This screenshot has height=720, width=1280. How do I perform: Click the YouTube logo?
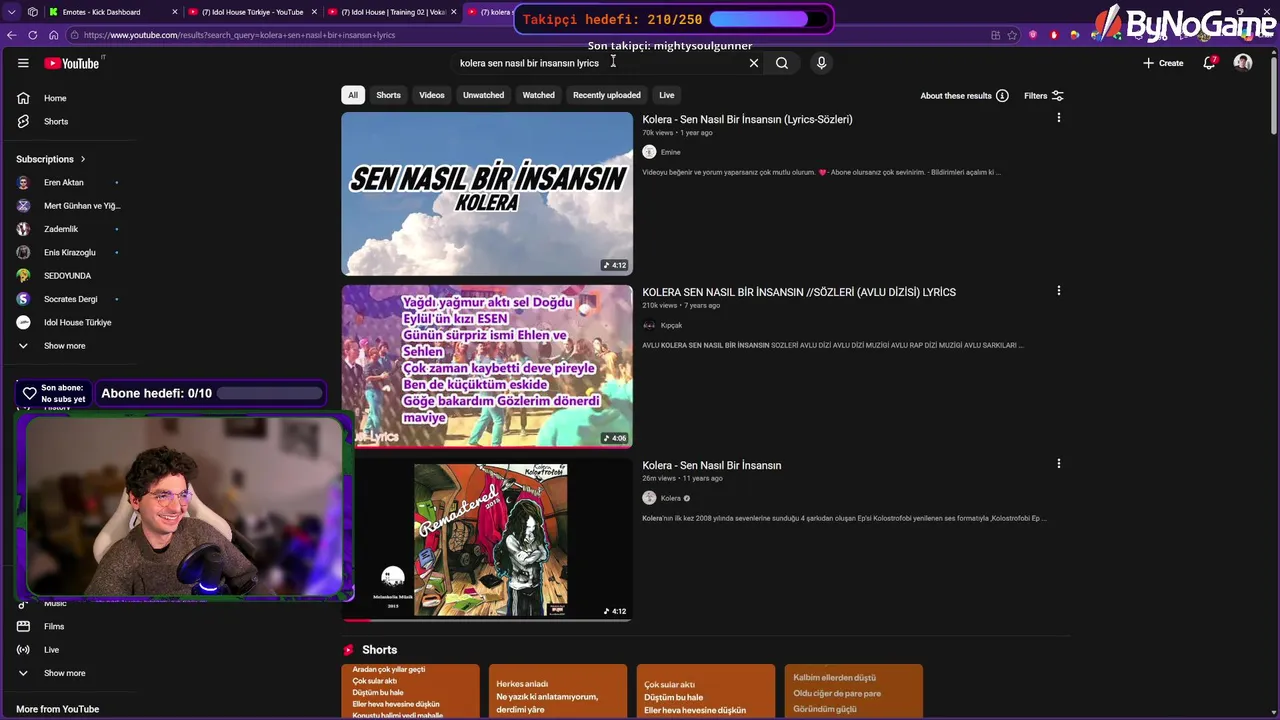71,63
